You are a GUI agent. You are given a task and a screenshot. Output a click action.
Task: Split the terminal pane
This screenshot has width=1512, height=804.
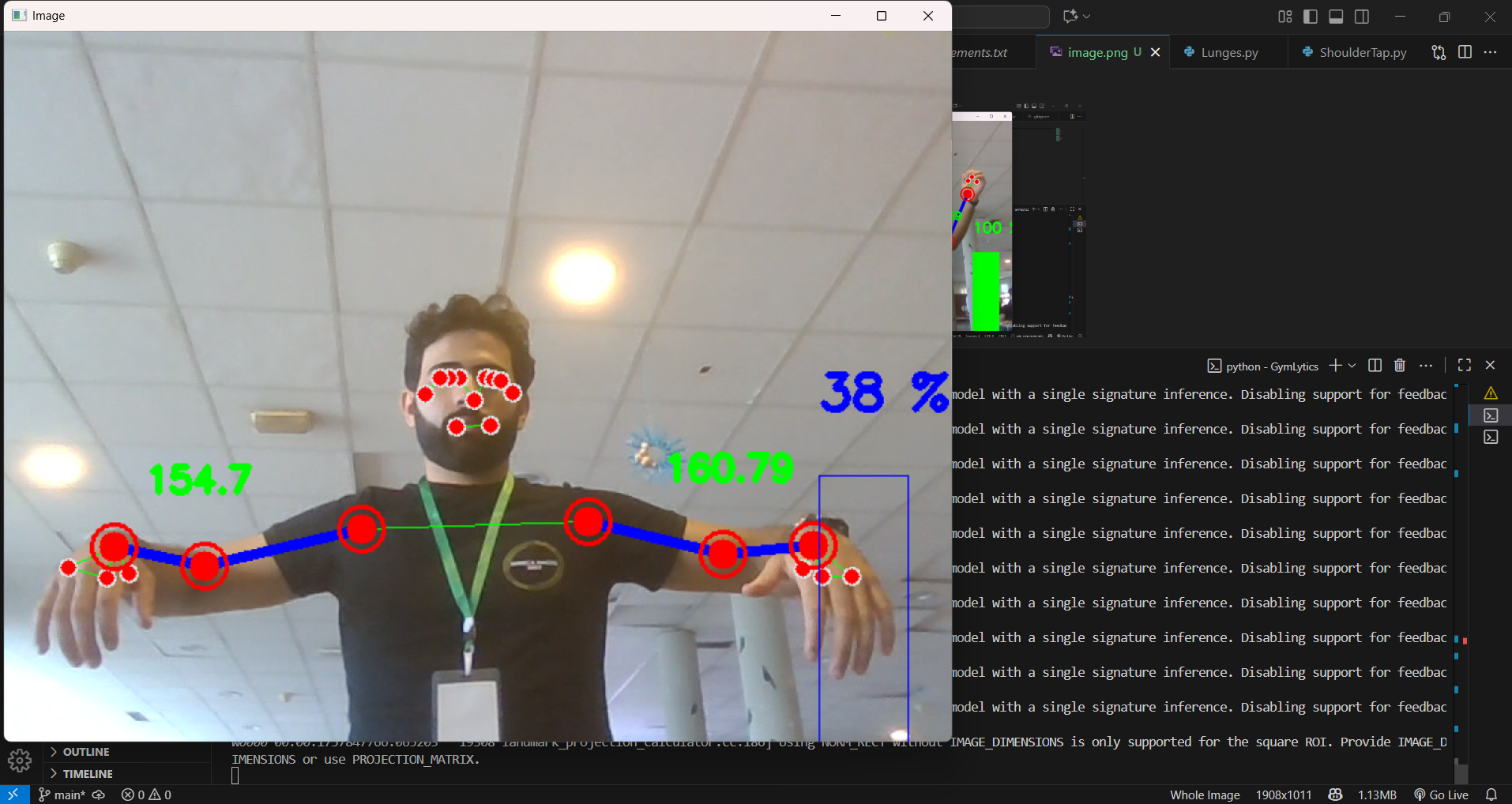pos(1375,366)
